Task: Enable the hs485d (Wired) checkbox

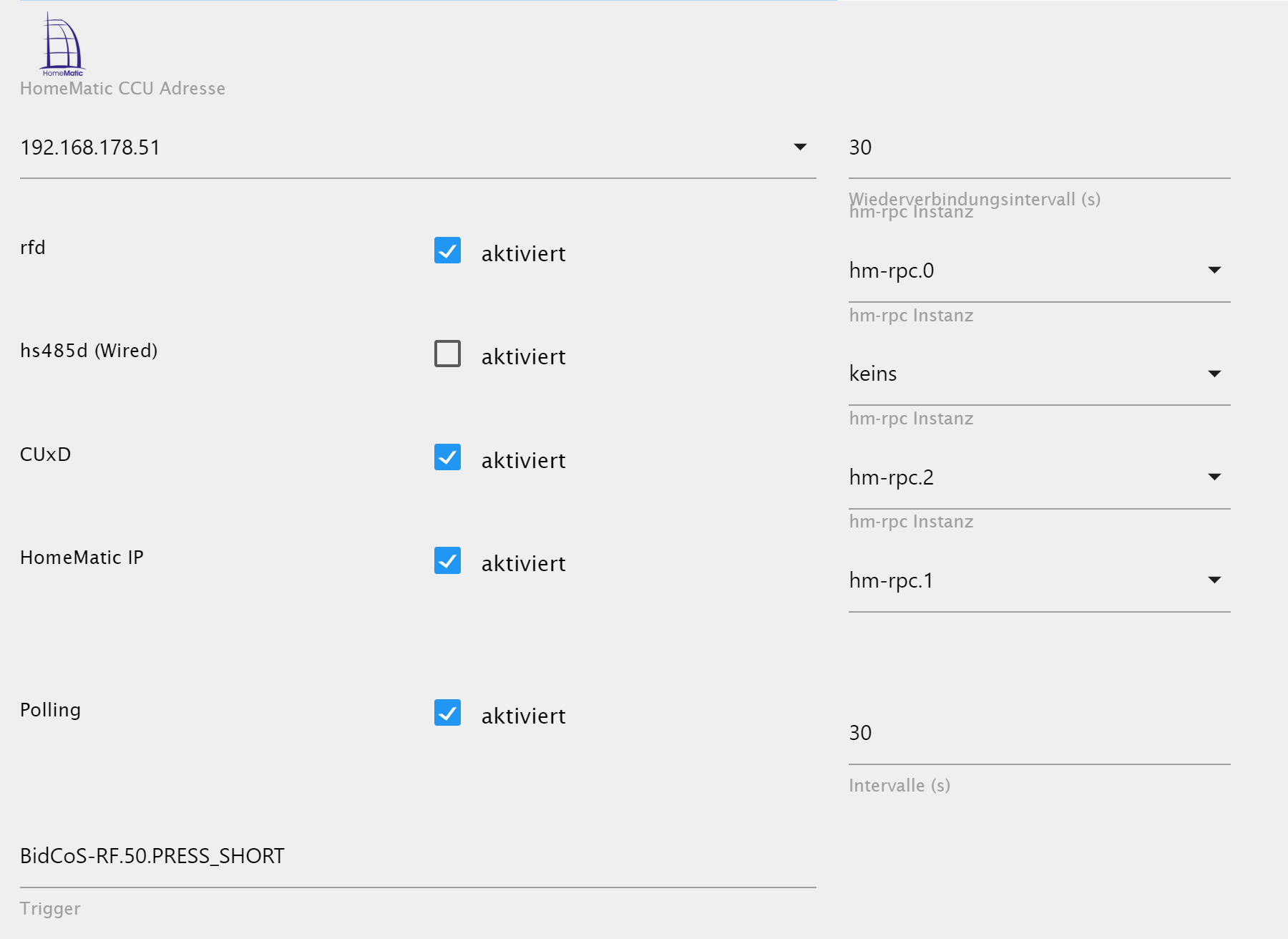Action: coord(447,354)
